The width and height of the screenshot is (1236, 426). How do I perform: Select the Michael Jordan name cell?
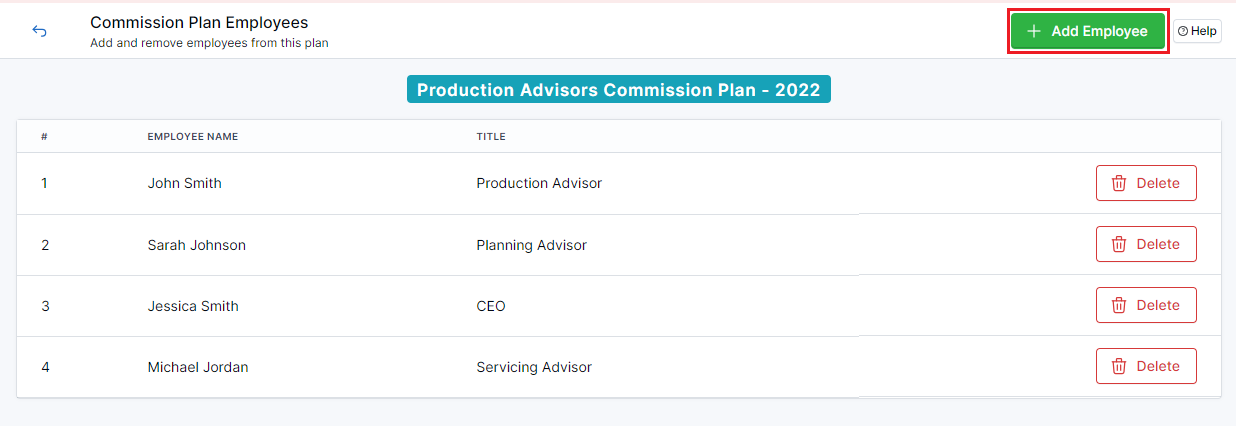point(198,367)
